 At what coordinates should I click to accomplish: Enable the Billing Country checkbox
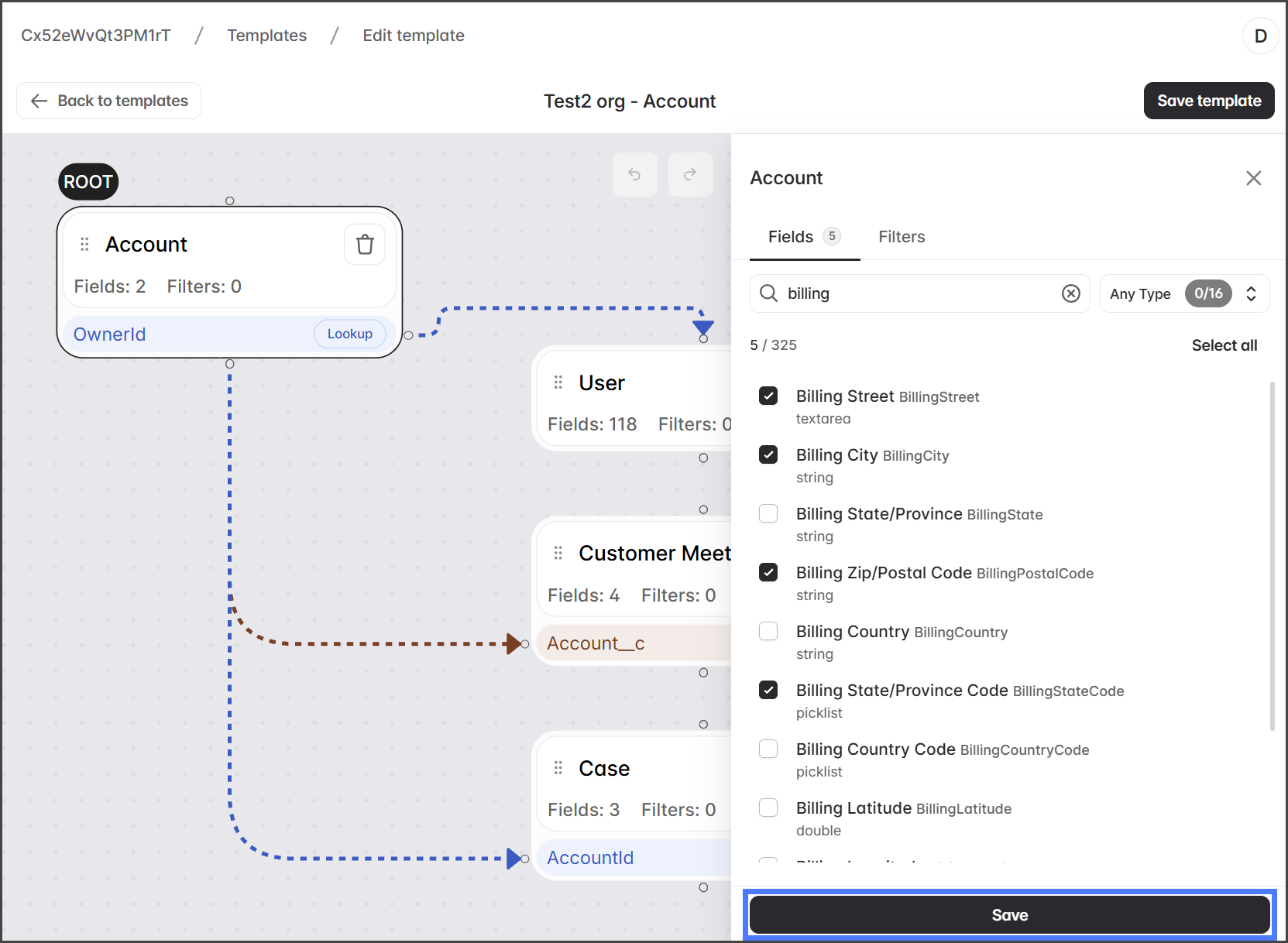click(768, 632)
